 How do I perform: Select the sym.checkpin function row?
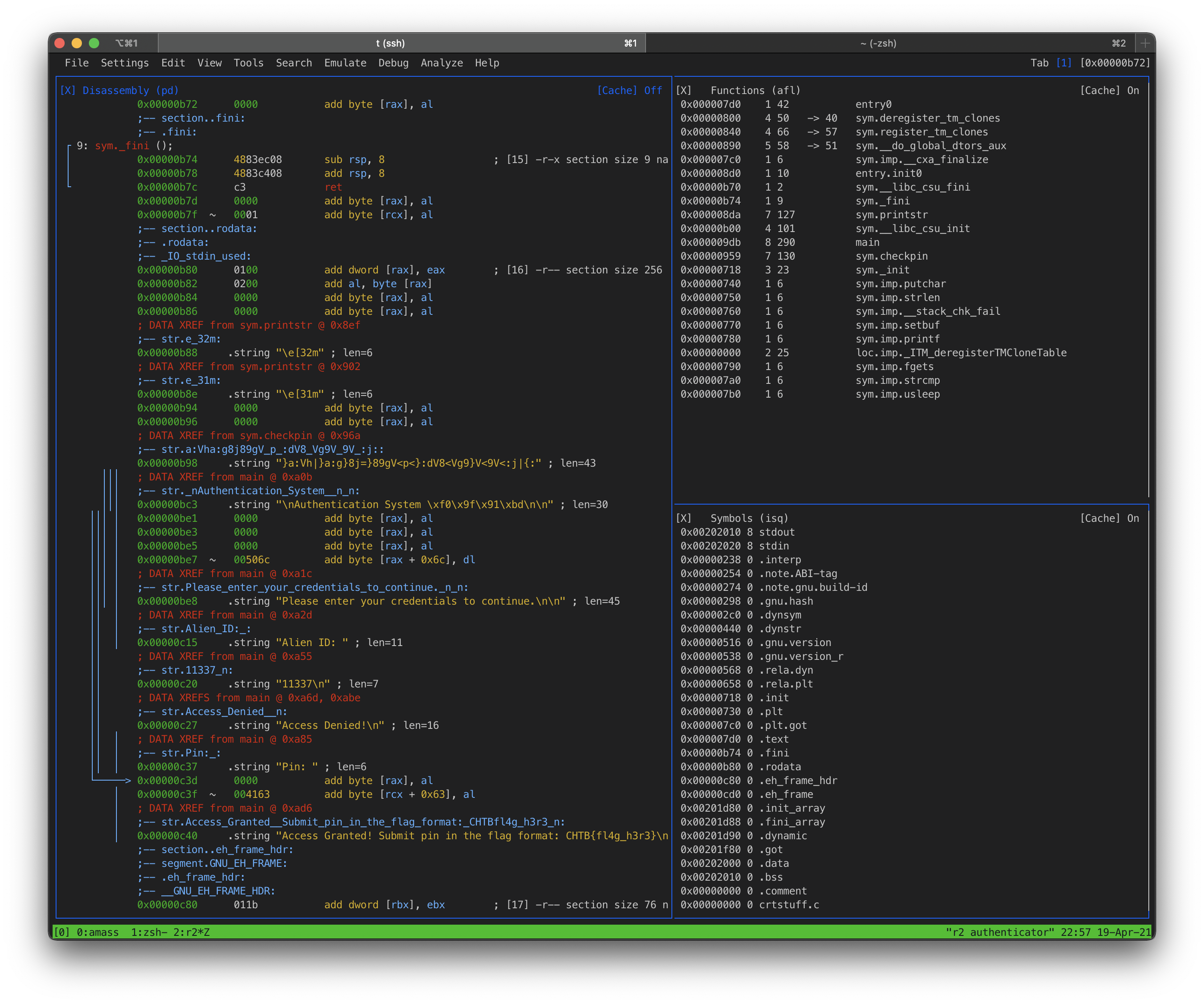(x=804, y=256)
